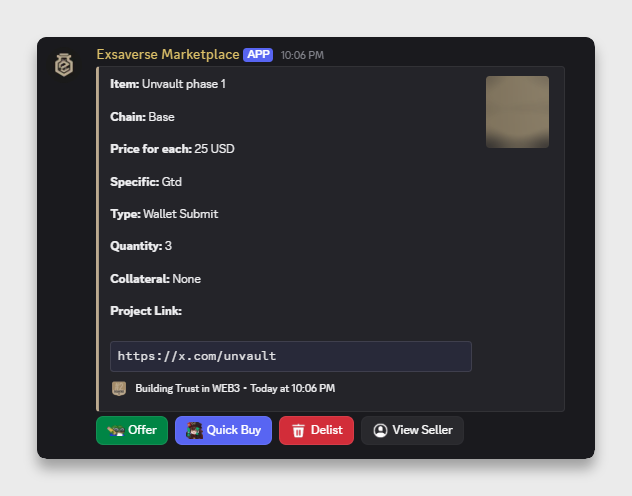Click the profile icon on View Seller
This screenshot has width=632, height=496.
[x=380, y=430]
